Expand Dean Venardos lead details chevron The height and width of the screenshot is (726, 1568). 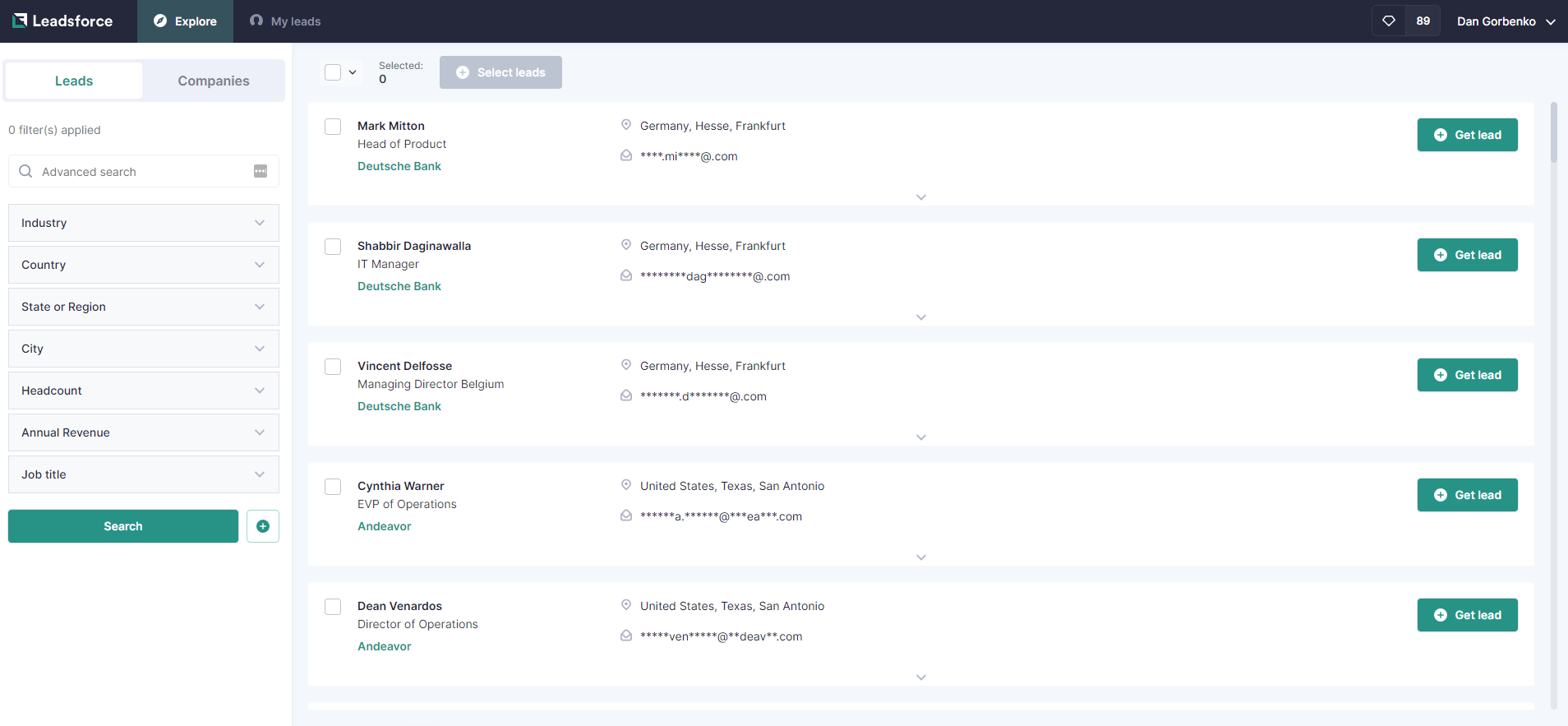[x=921, y=677]
